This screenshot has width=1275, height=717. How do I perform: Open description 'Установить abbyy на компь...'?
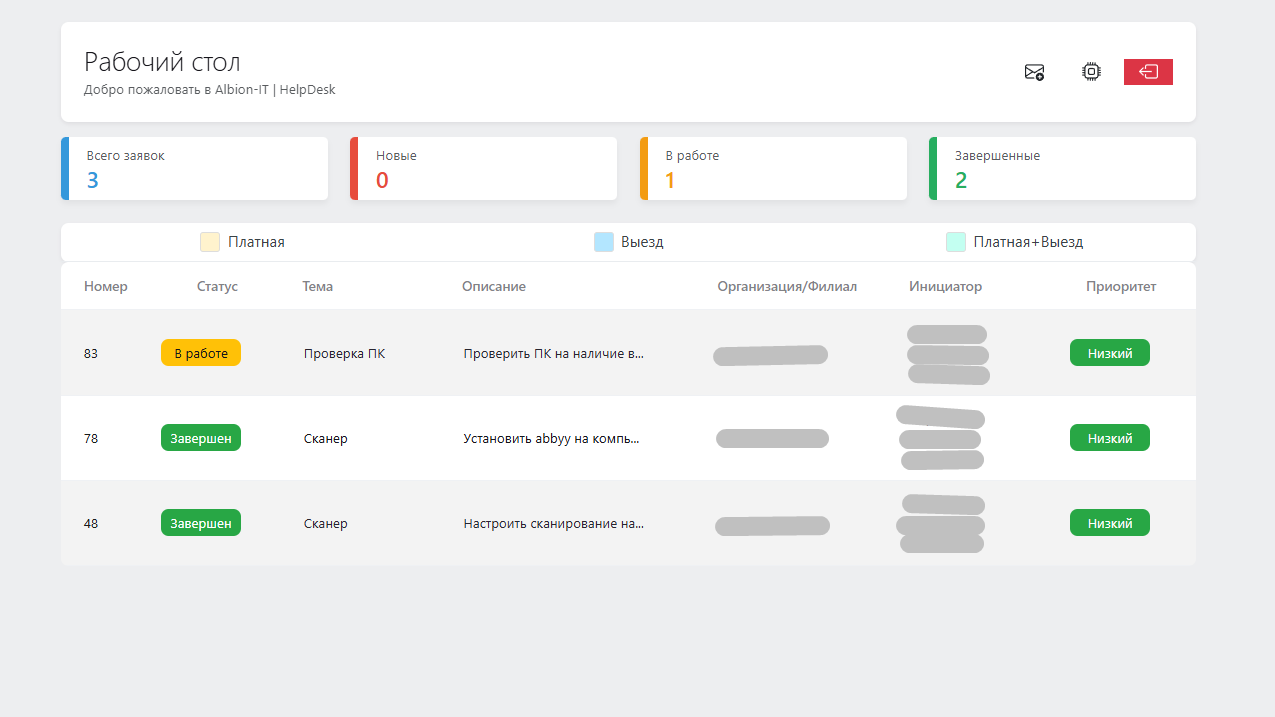pos(551,439)
